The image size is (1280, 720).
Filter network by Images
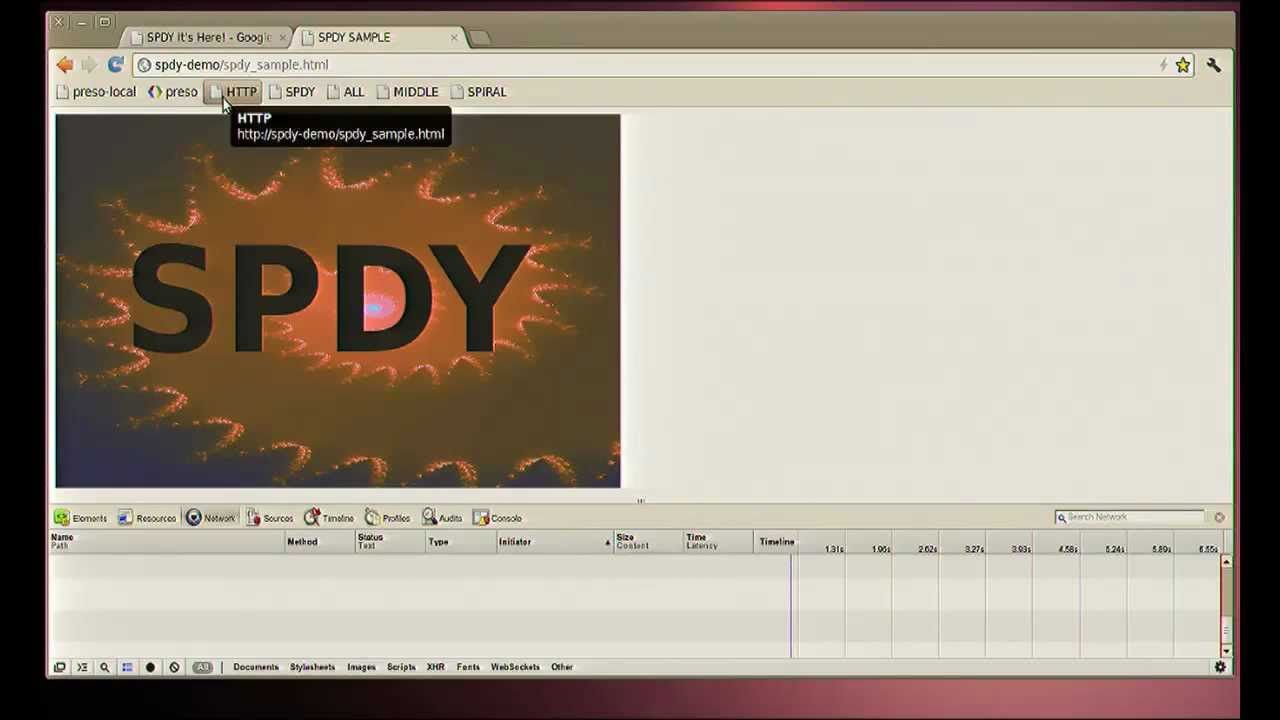[361, 667]
